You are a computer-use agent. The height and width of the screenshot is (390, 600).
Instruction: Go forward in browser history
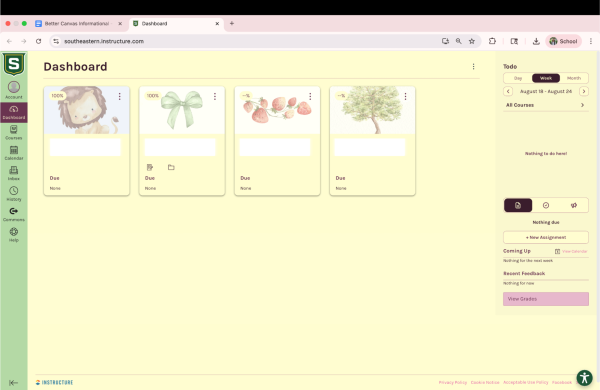(24, 41)
